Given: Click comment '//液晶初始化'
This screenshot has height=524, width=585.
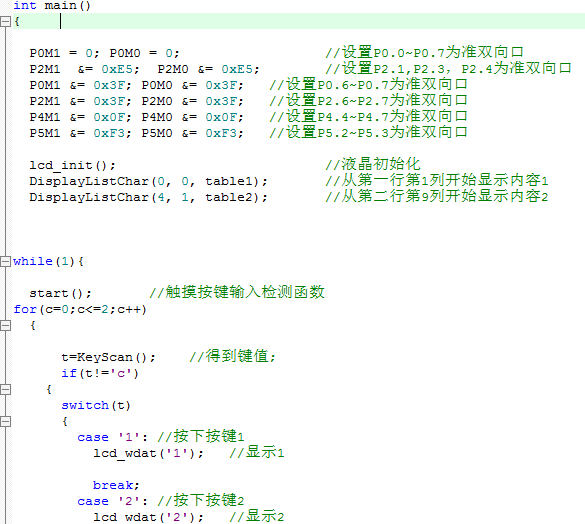Looking at the screenshot, I should point(373,165).
